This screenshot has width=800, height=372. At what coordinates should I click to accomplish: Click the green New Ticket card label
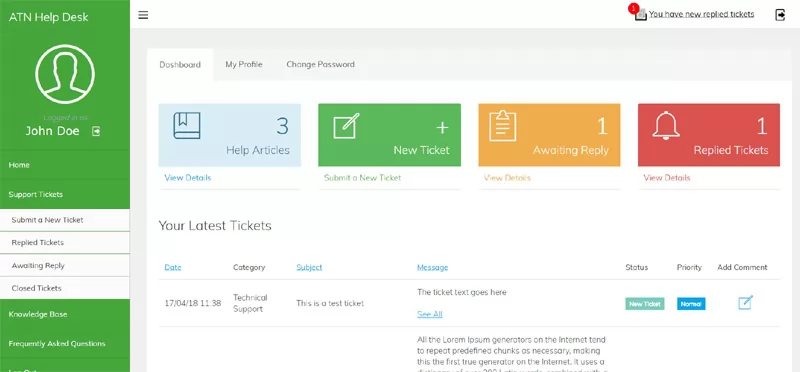pos(421,150)
